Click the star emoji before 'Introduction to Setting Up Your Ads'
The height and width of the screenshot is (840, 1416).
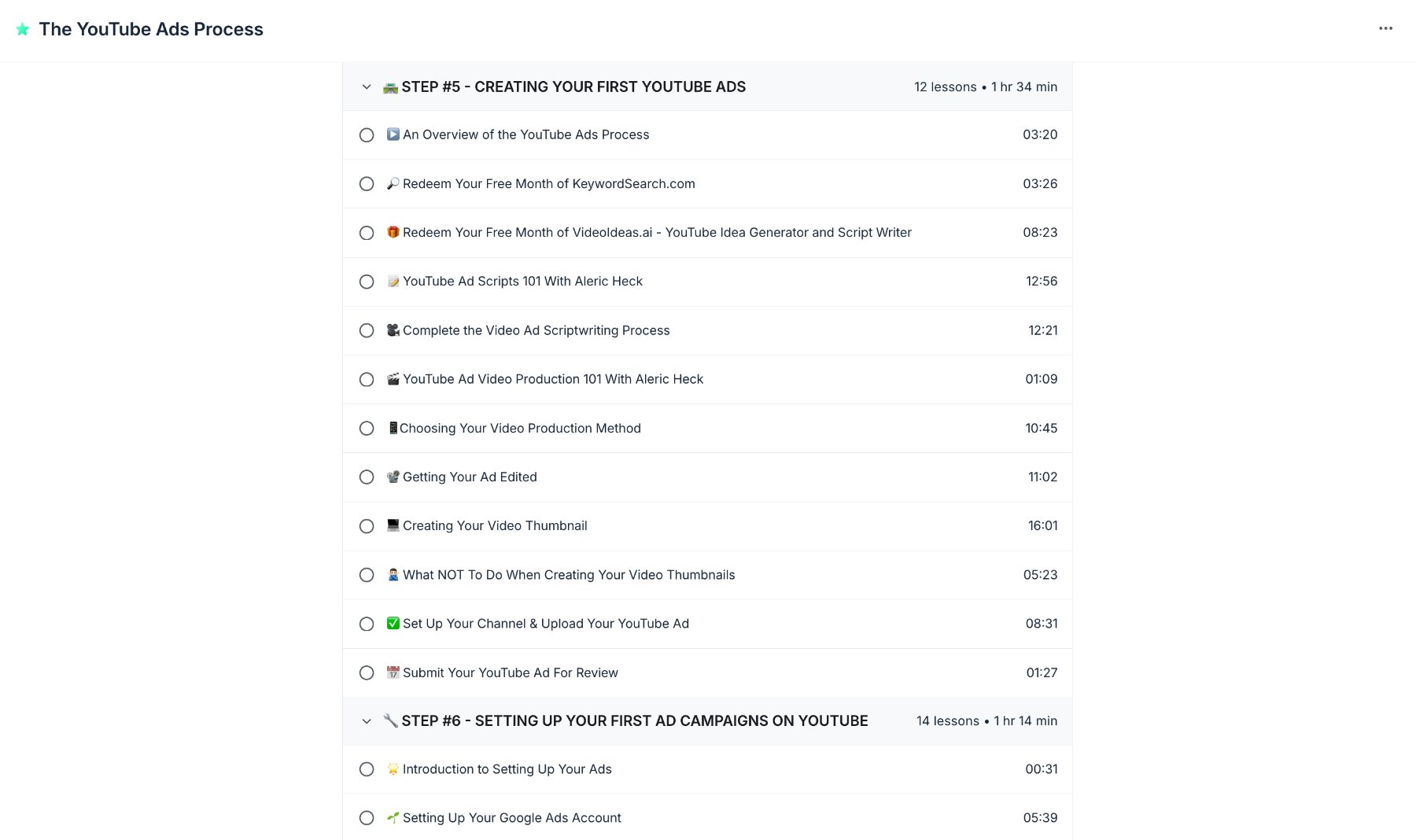pyautogui.click(x=393, y=769)
